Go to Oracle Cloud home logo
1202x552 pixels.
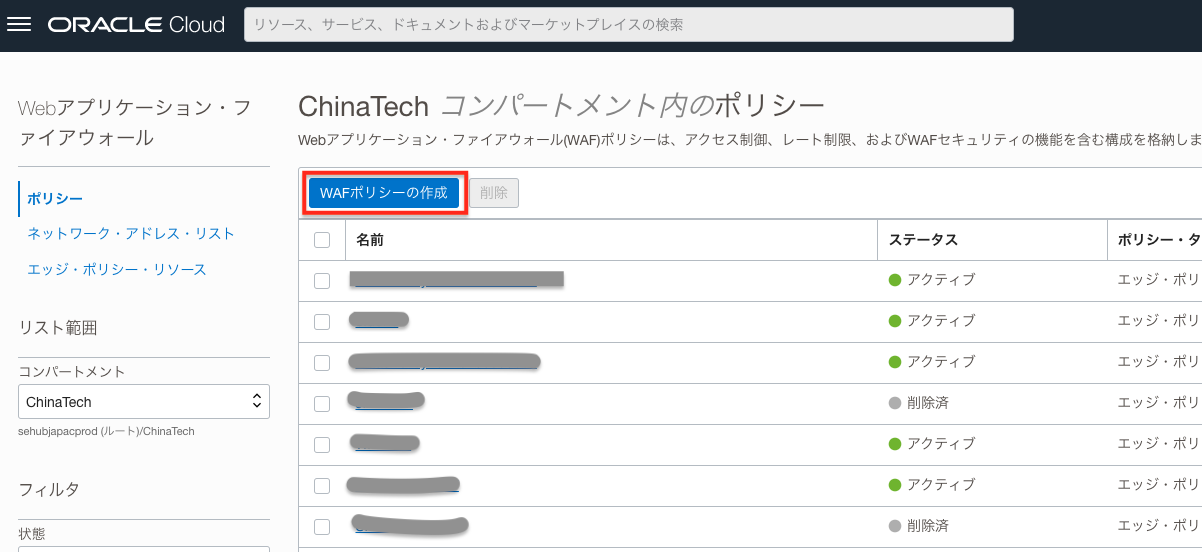(x=136, y=25)
